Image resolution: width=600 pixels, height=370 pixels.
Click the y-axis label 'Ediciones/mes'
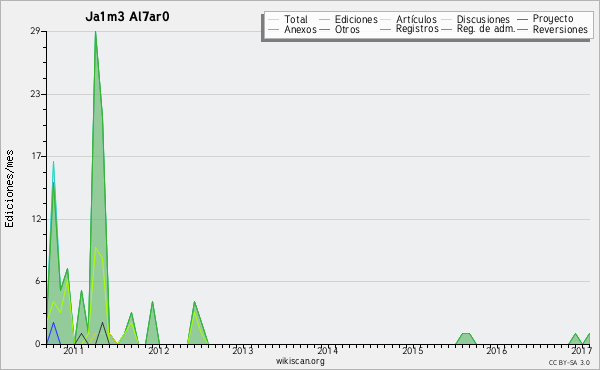[9, 189]
